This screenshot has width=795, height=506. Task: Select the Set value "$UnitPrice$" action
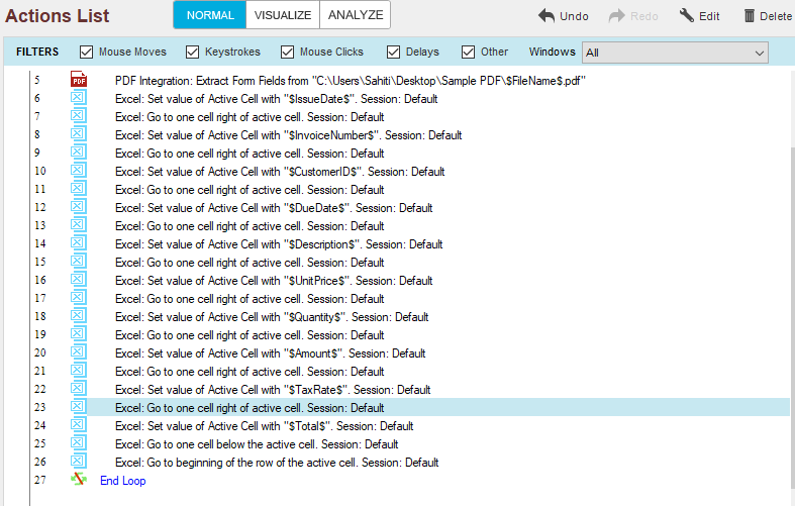point(274,281)
